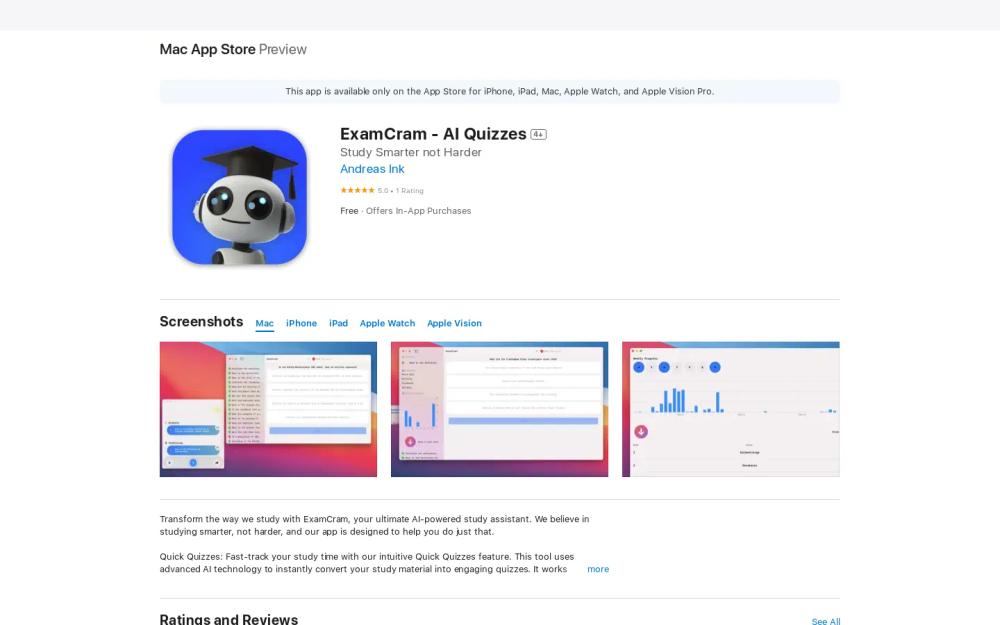
Task: Click the Preview label beside Mac App Store
Action: [x=283, y=49]
